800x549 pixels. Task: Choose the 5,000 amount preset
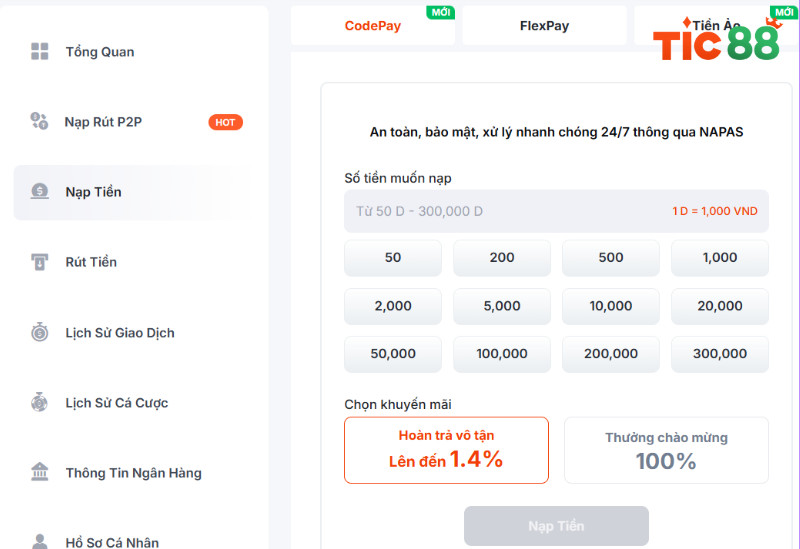point(502,306)
